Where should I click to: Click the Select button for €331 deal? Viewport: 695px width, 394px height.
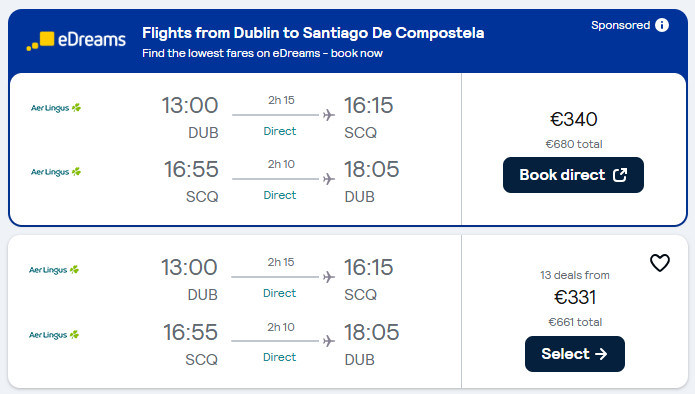click(574, 354)
